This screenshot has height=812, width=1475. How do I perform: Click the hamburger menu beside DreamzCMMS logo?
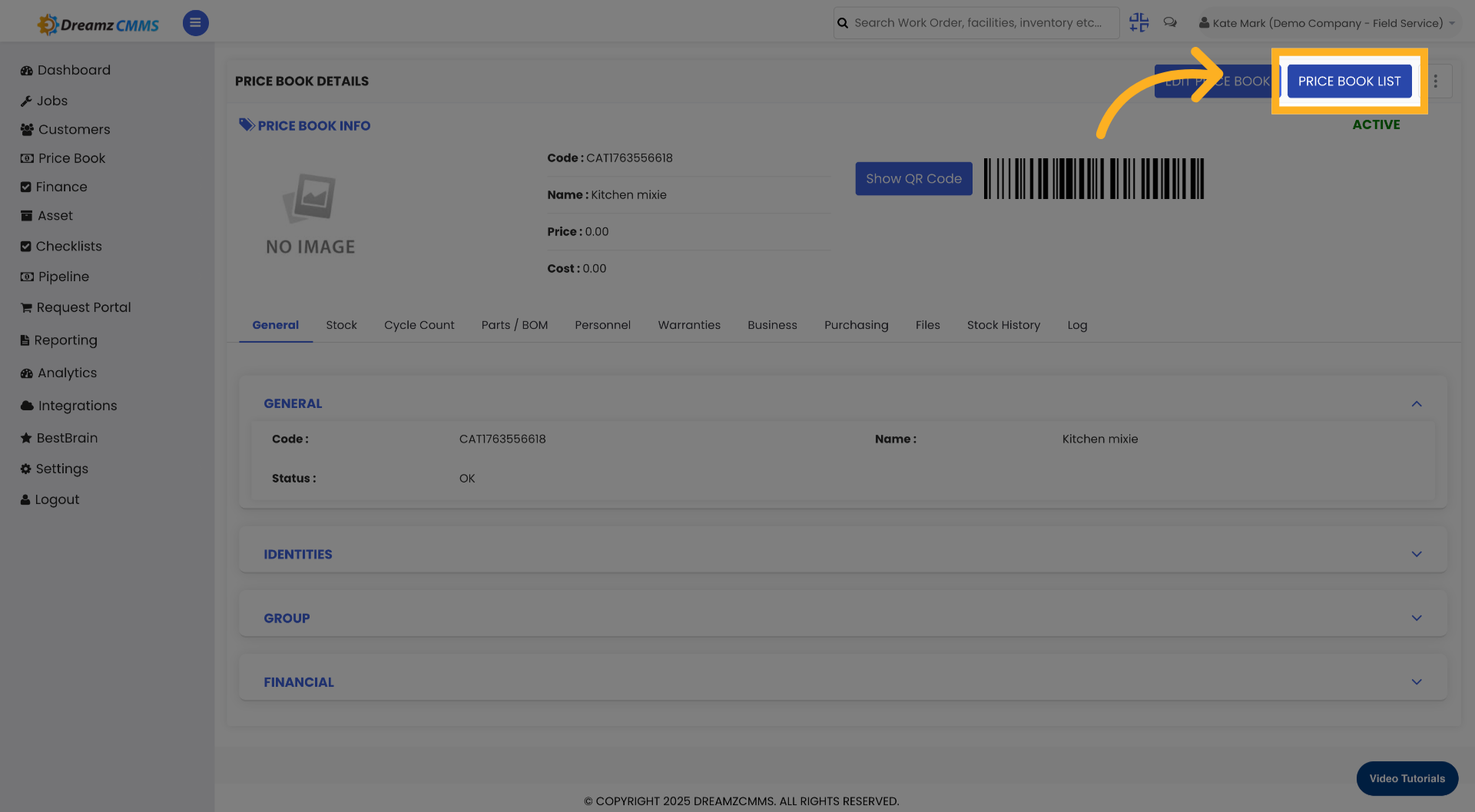point(195,22)
